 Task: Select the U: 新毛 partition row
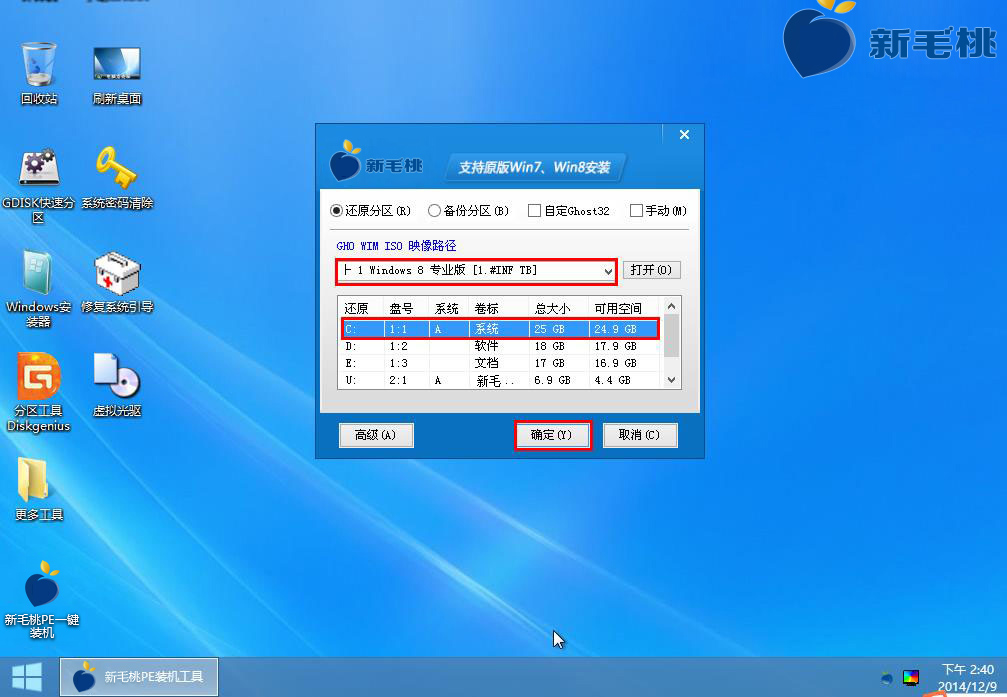pyautogui.click(x=500, y=380)
